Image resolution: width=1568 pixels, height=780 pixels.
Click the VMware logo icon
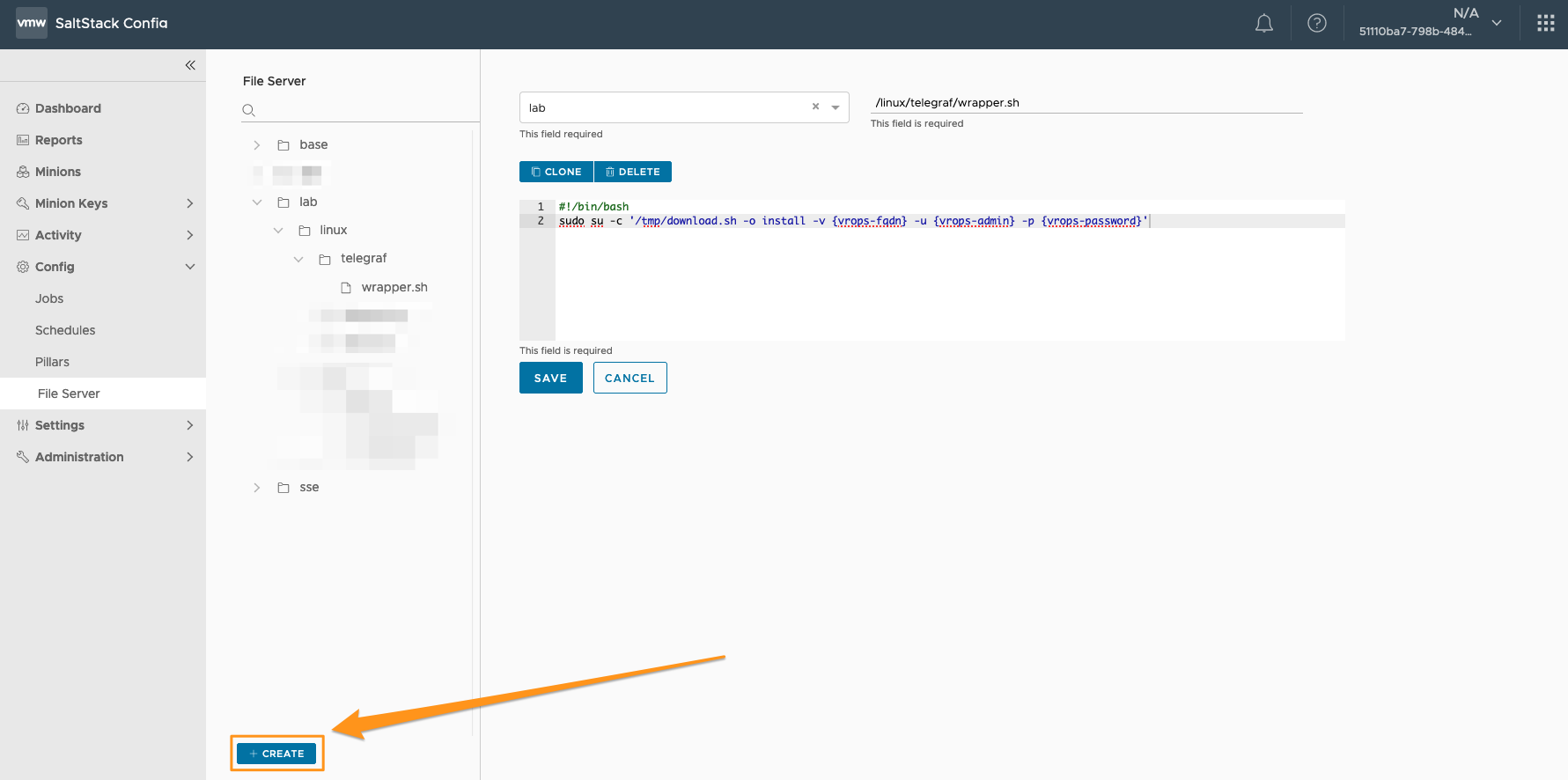coord(32,23)
